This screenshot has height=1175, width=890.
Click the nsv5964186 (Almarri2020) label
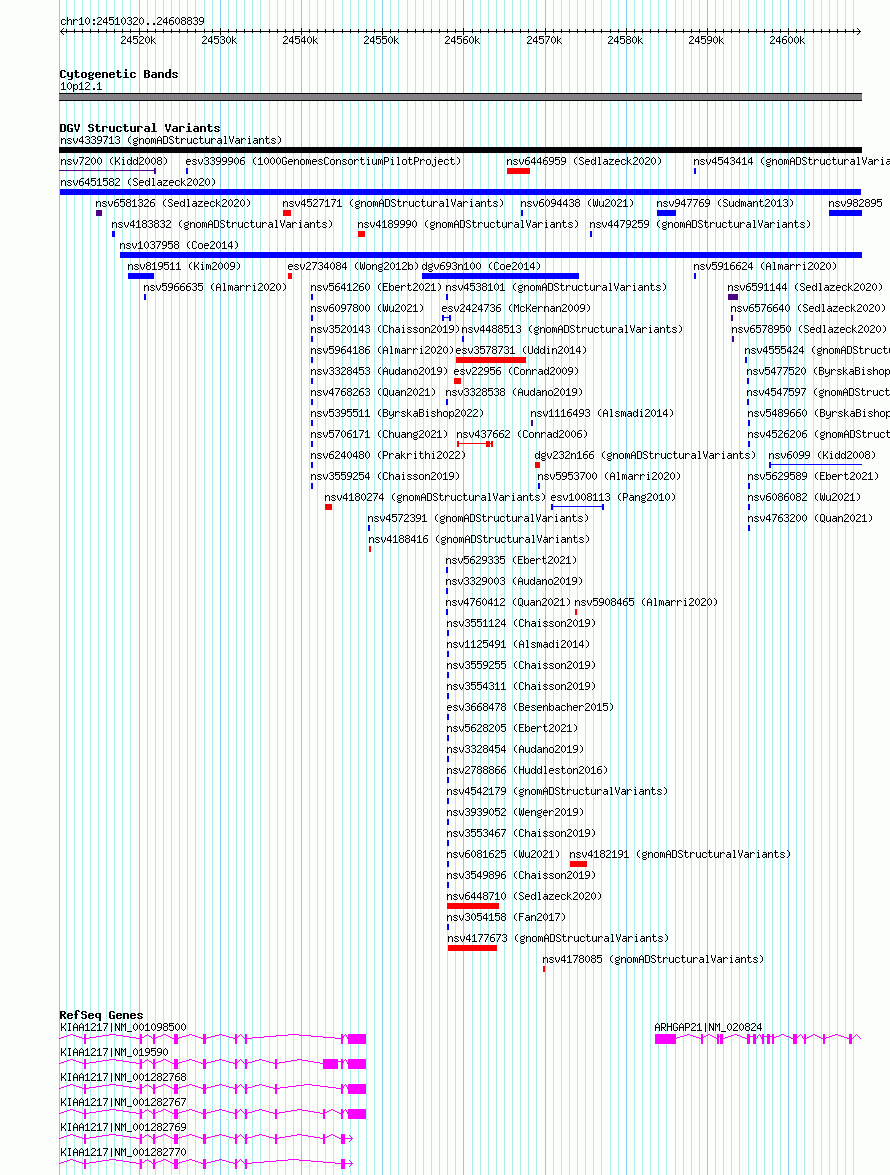coord(382,350)
